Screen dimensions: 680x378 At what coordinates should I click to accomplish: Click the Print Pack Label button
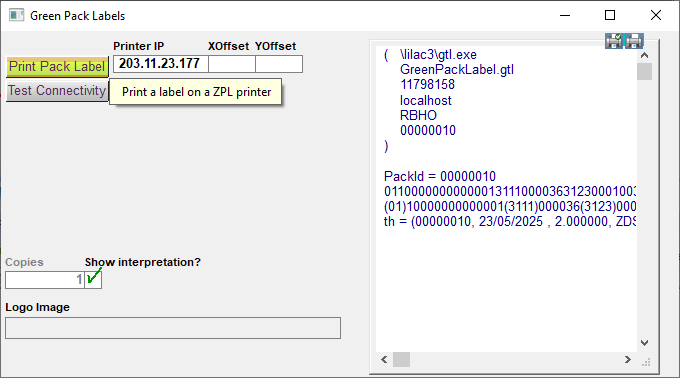click(57, 67)
